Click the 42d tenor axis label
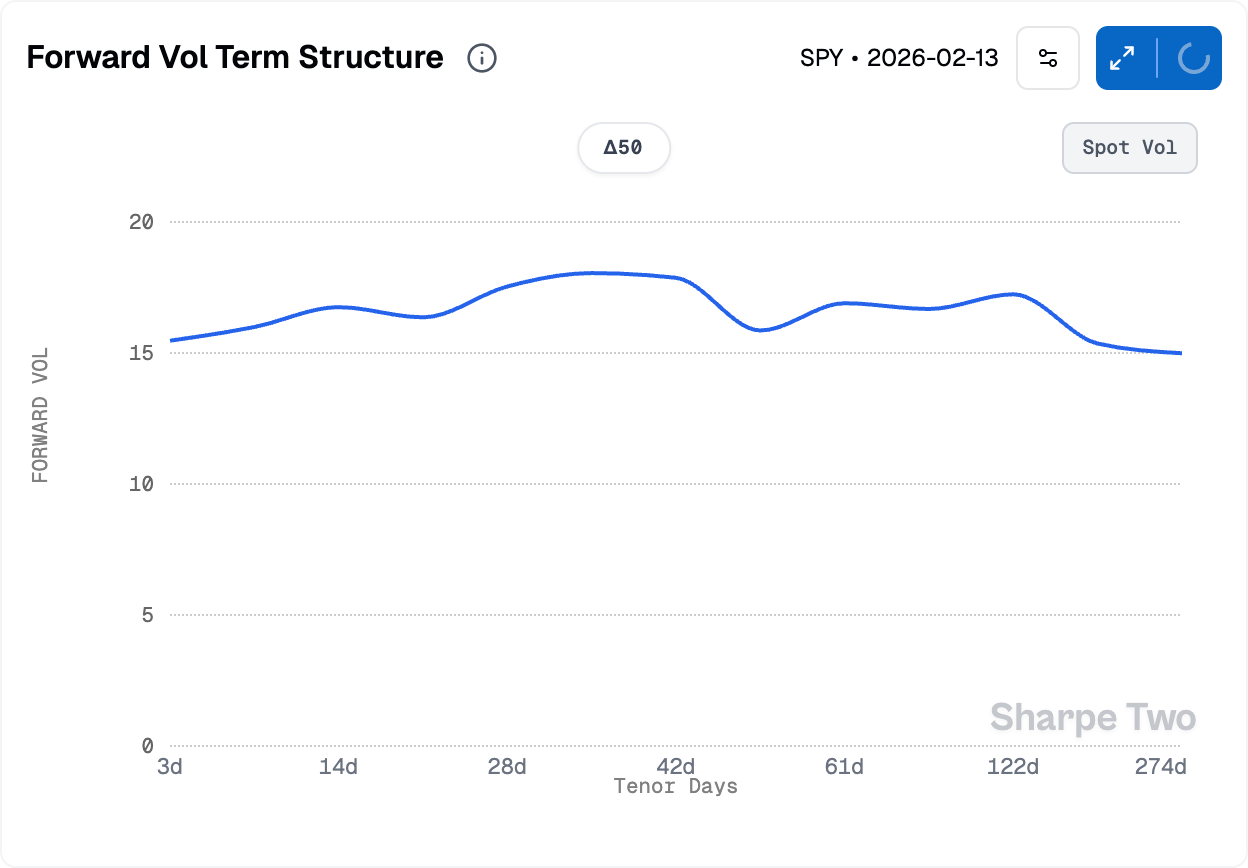The height and width of the screenshot is (868, 1248). 676,767
